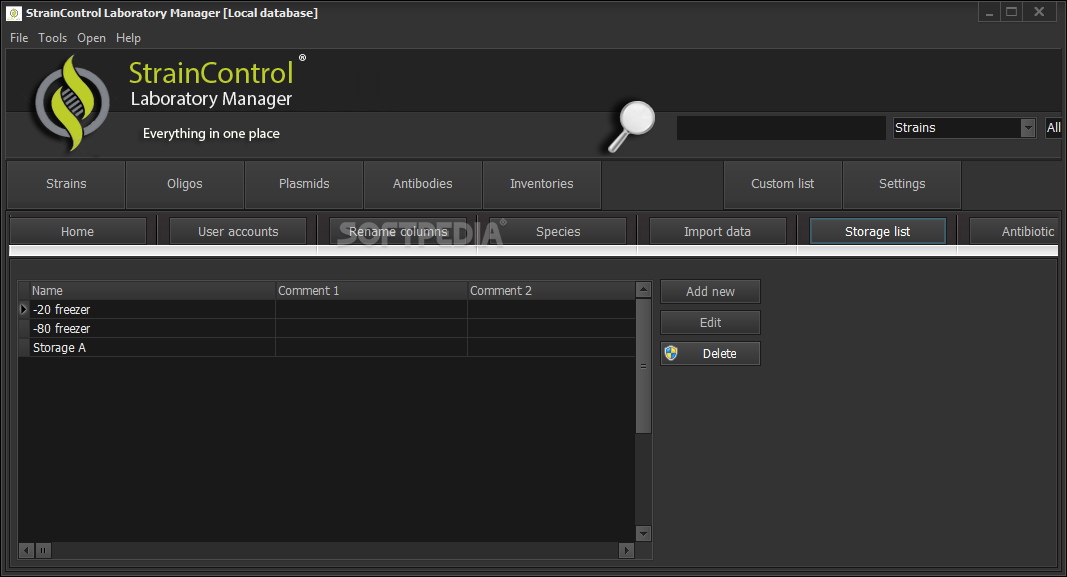
Task: Click the All button beside search dropdown
Action: coord(1053,128)
